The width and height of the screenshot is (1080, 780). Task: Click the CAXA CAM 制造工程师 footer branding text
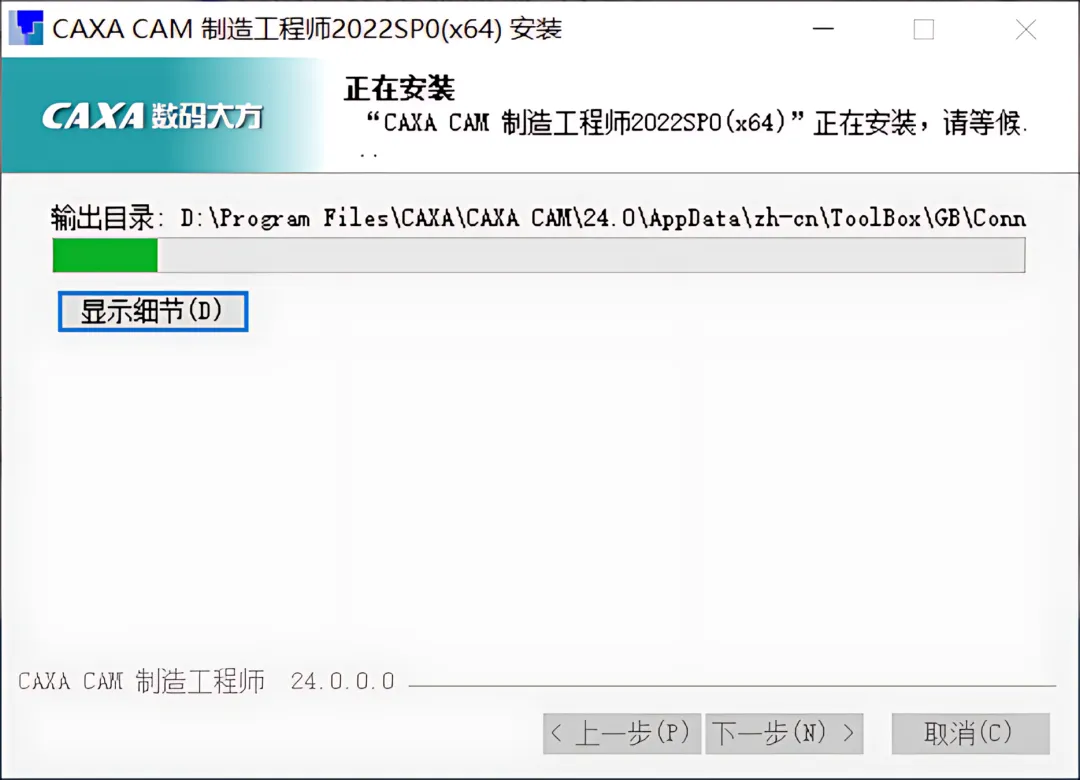click(x=141, y=681)
